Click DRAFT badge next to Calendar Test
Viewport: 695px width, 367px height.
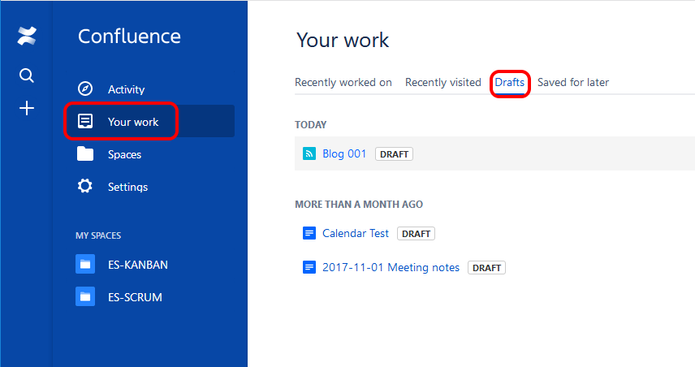[416, 234]
